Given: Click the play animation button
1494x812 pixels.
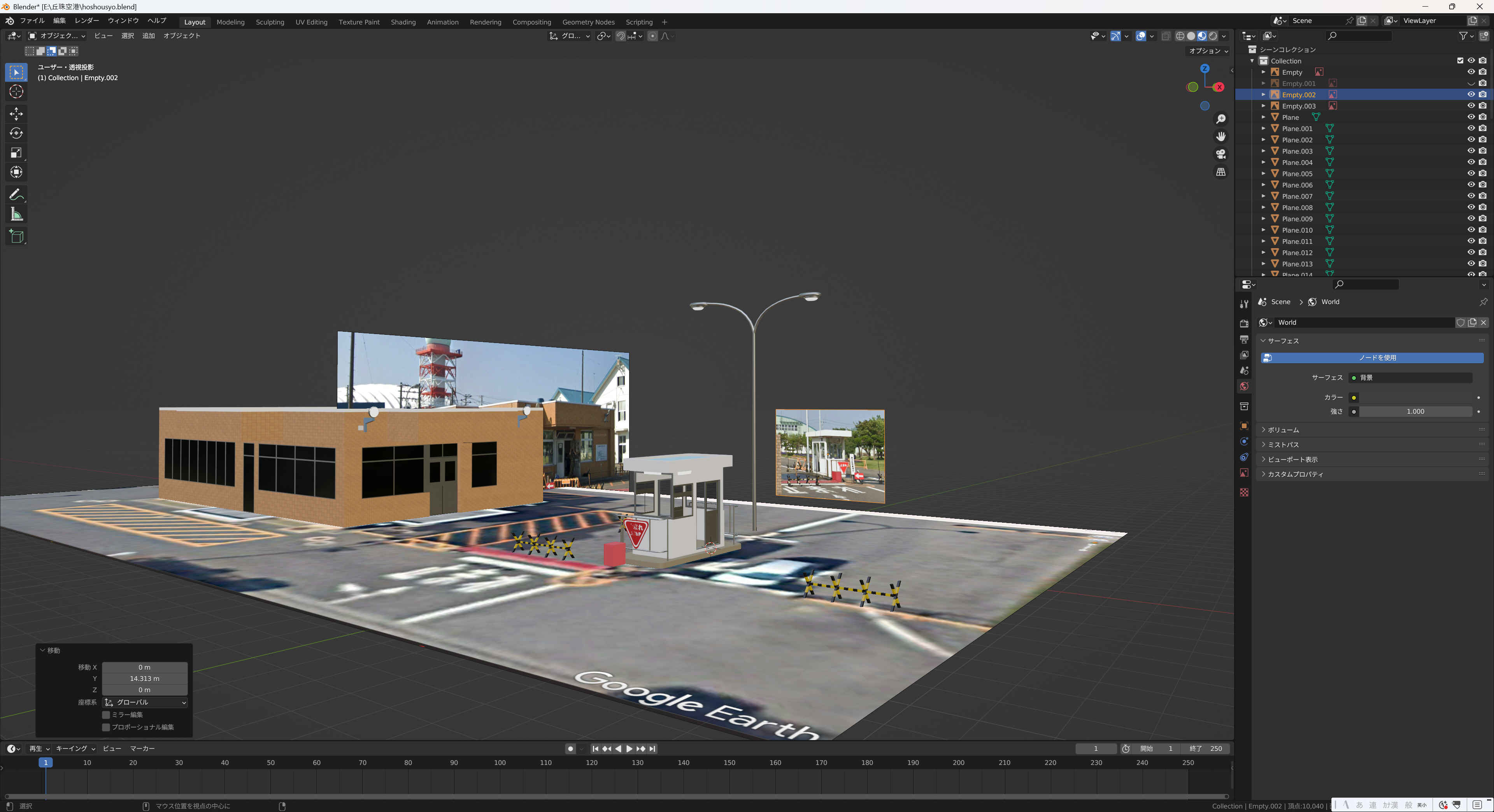Looking at the screenshot, I should point(629,749).
